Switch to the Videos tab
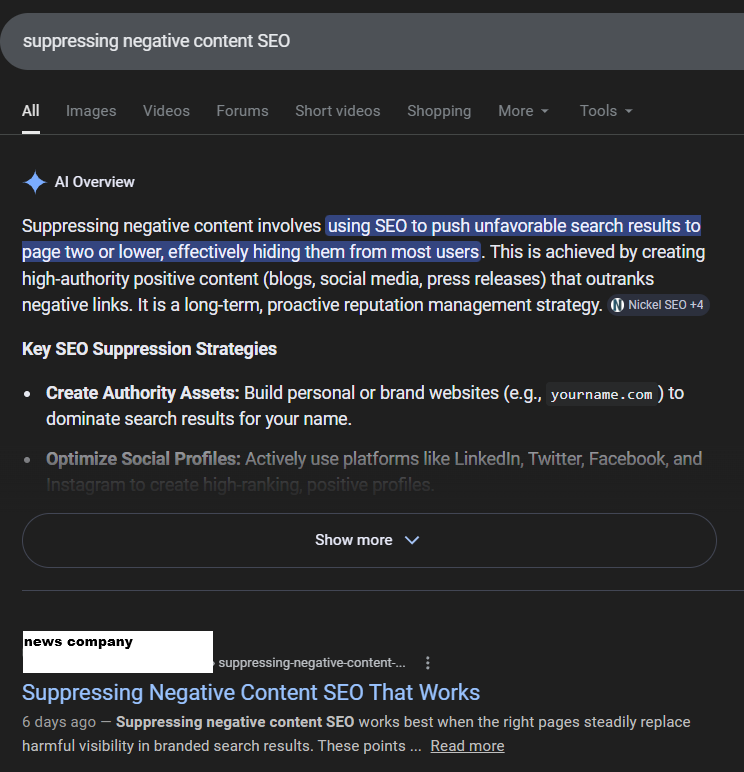 [166, 111]
